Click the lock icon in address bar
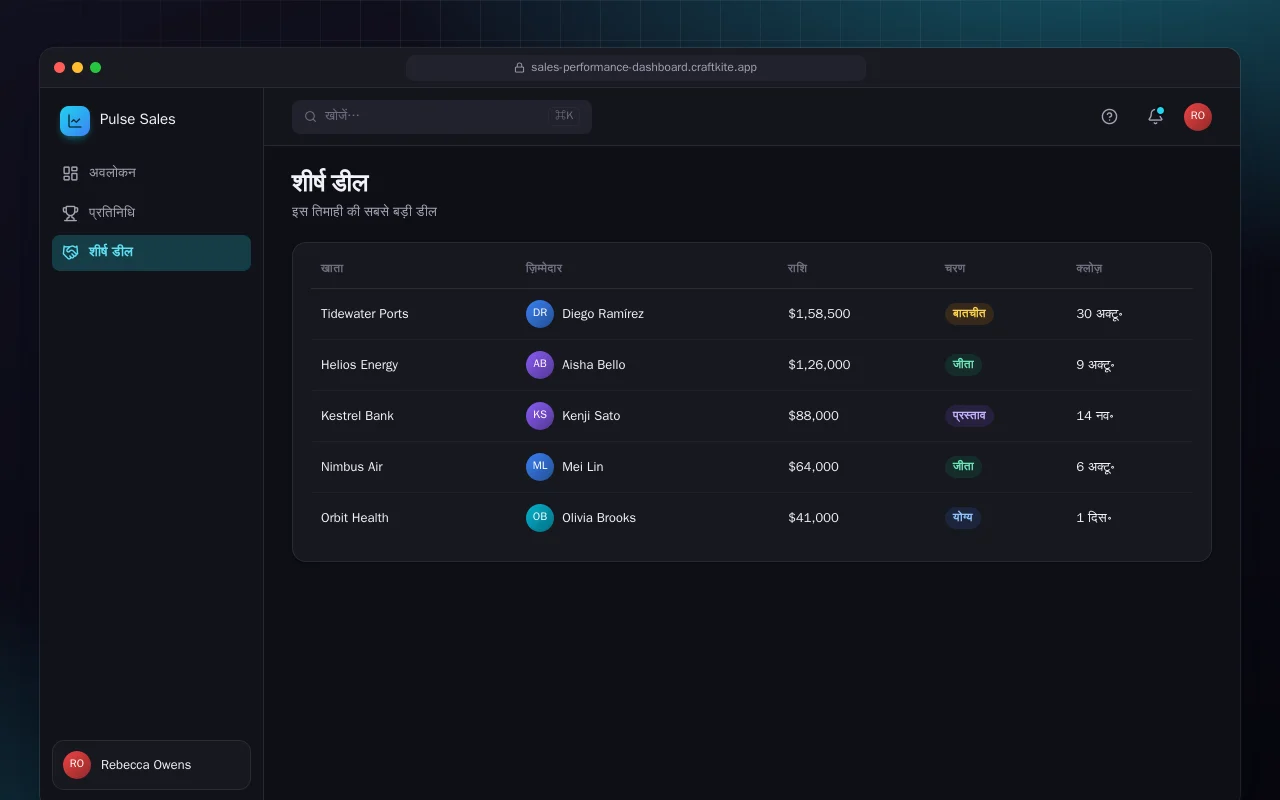 pyautogui.click(x=519, y=68)
